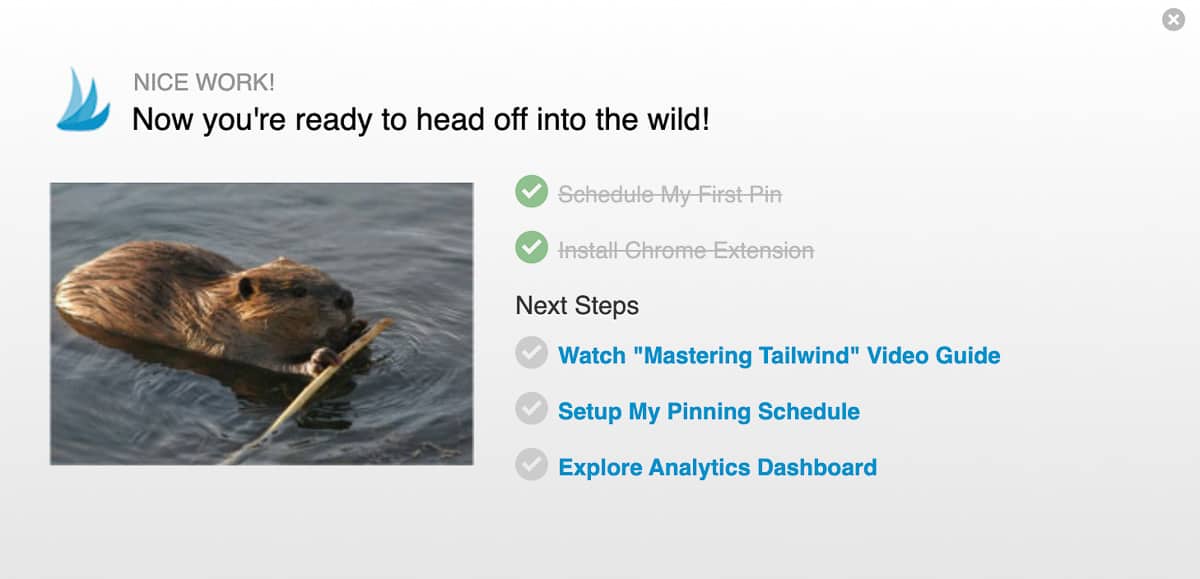Select the crossed-out Install Chrome Extension item
The width and height of the screenshot is (1200, 579).
coord(685,250)
